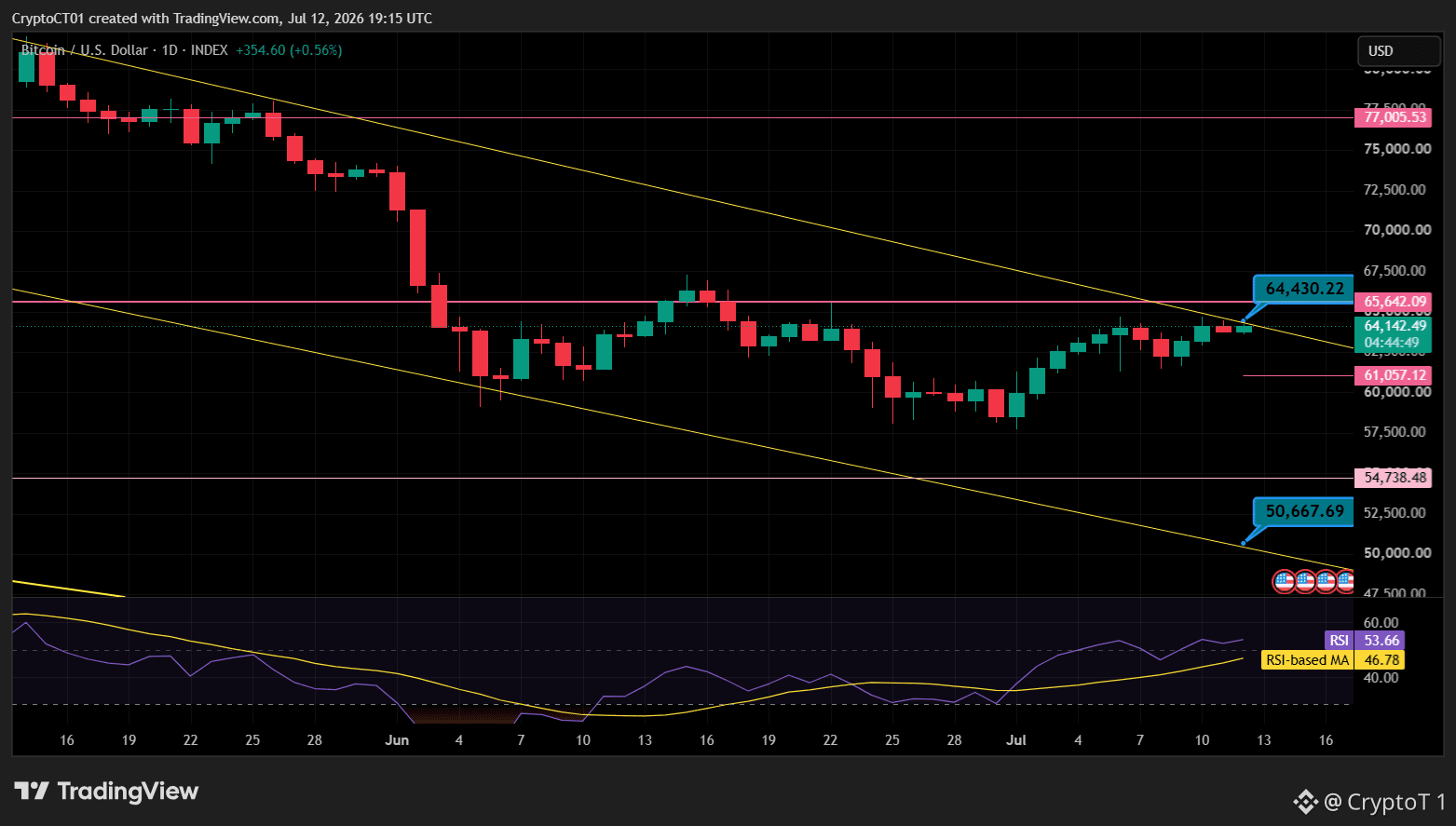
Task: Click the bar countdown timer 04:44:49
Action: click(1393, 343)
